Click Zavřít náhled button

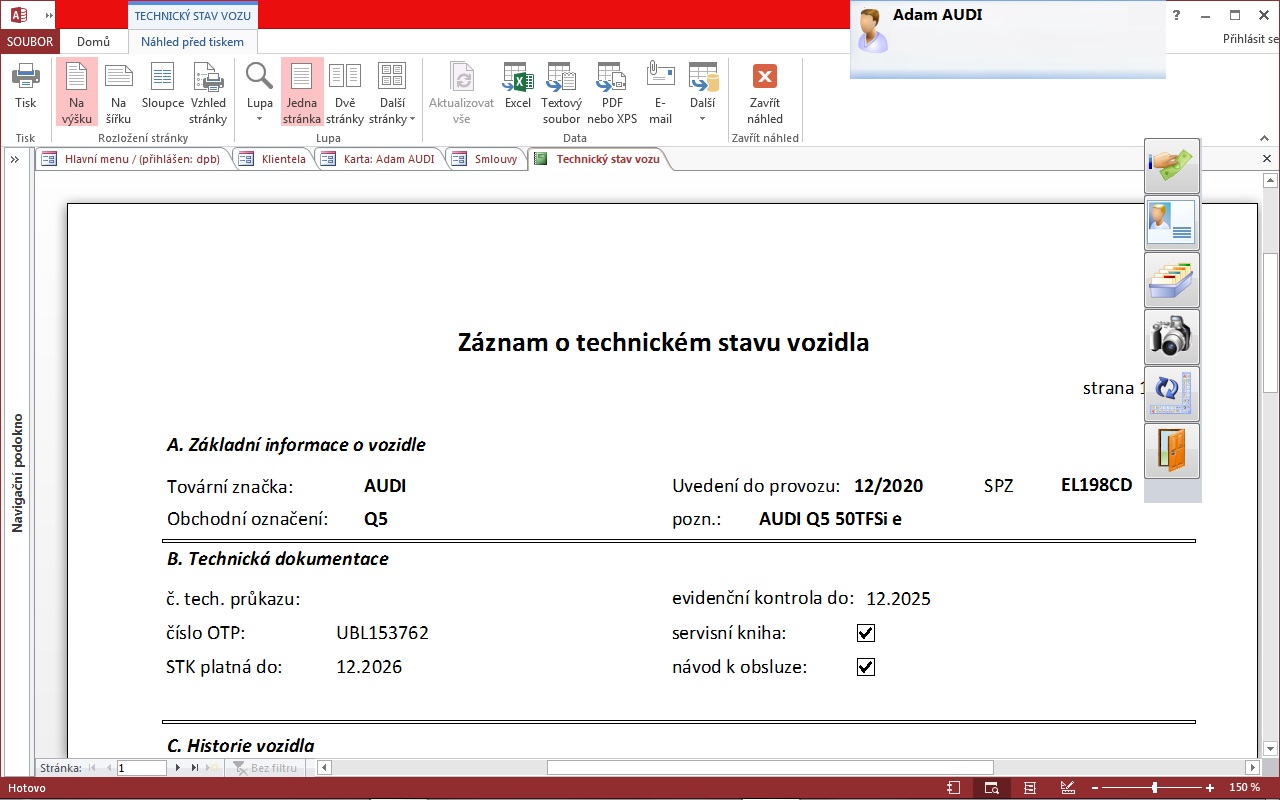click(x=764, y=92)
